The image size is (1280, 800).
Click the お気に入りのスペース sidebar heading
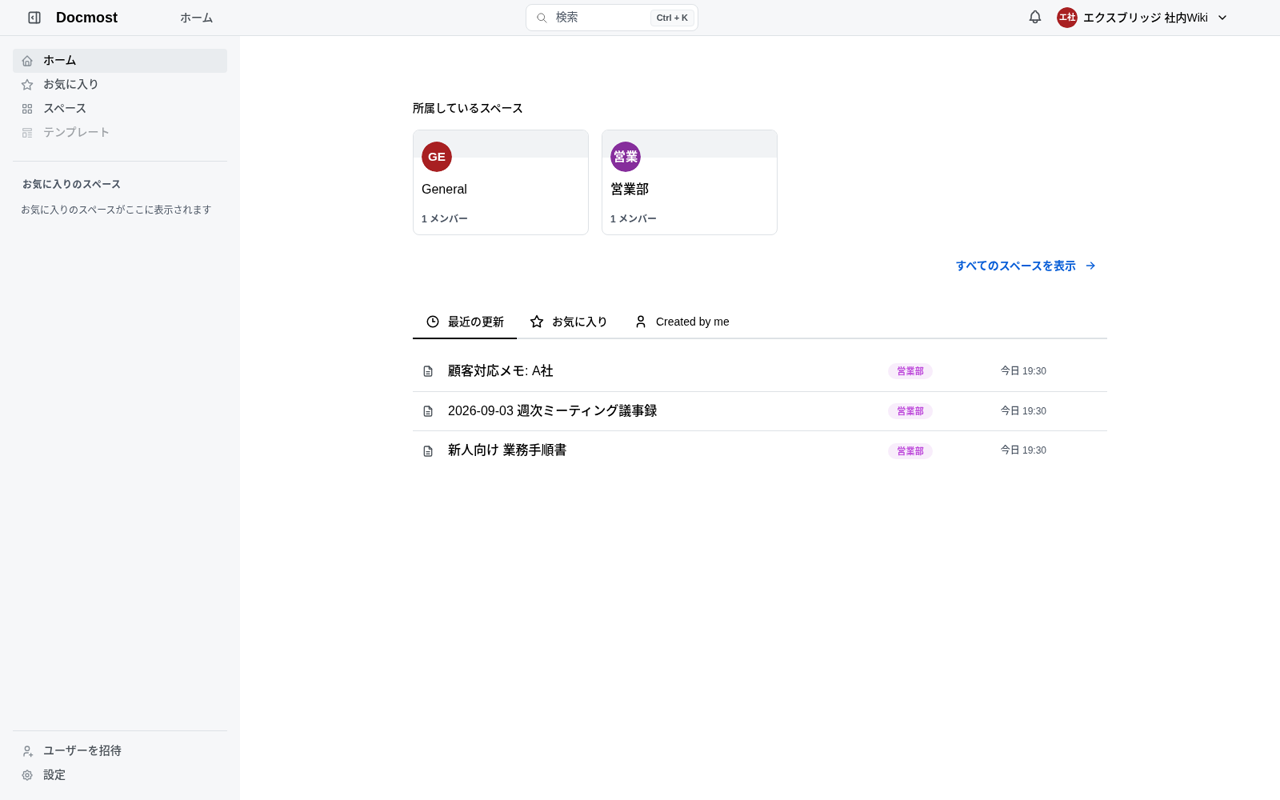[72, 184]
